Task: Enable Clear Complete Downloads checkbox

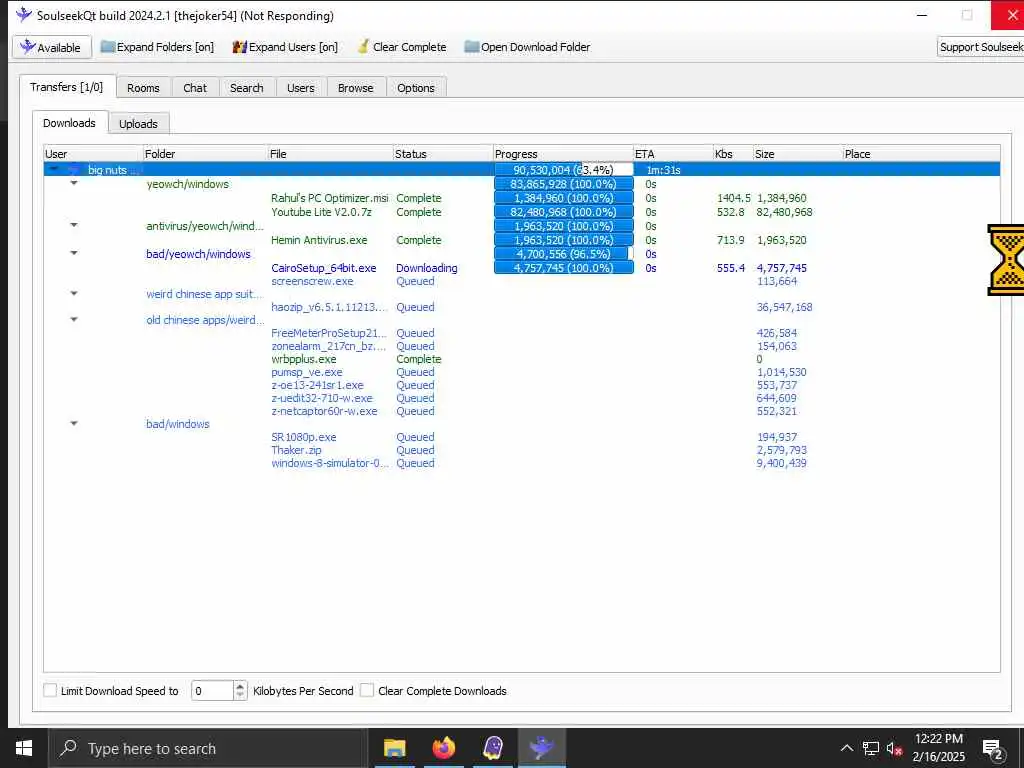Action: tap(367, 690)
